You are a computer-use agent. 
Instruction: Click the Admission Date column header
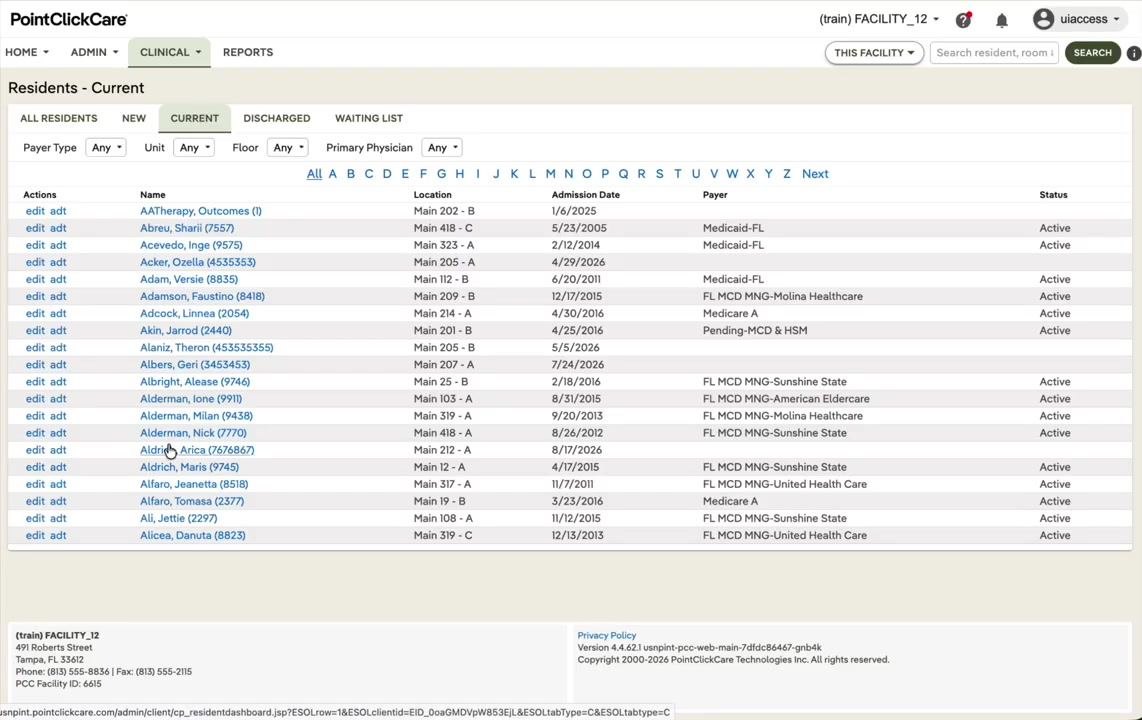[x=586, y=195]
